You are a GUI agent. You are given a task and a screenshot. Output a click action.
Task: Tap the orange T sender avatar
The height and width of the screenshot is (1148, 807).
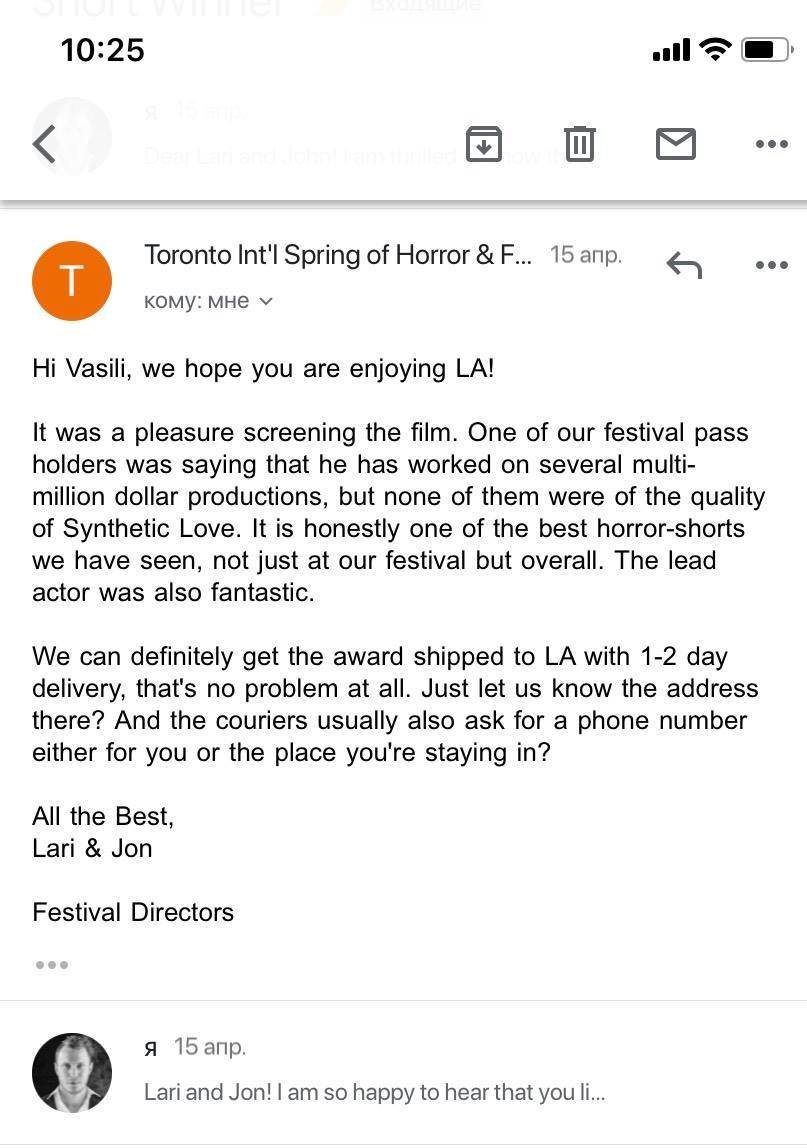point(72,281)
